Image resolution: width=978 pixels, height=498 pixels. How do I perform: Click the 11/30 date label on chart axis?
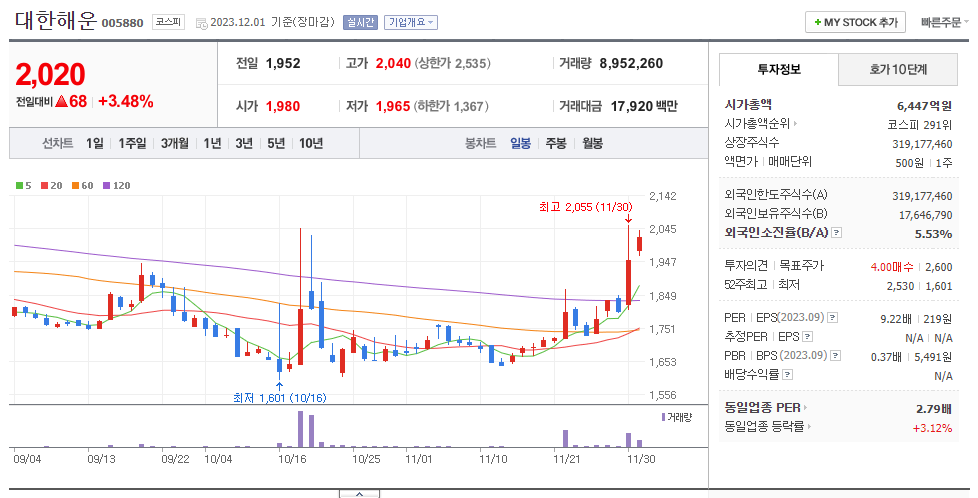pyautogui.click(x=641, y=459)
